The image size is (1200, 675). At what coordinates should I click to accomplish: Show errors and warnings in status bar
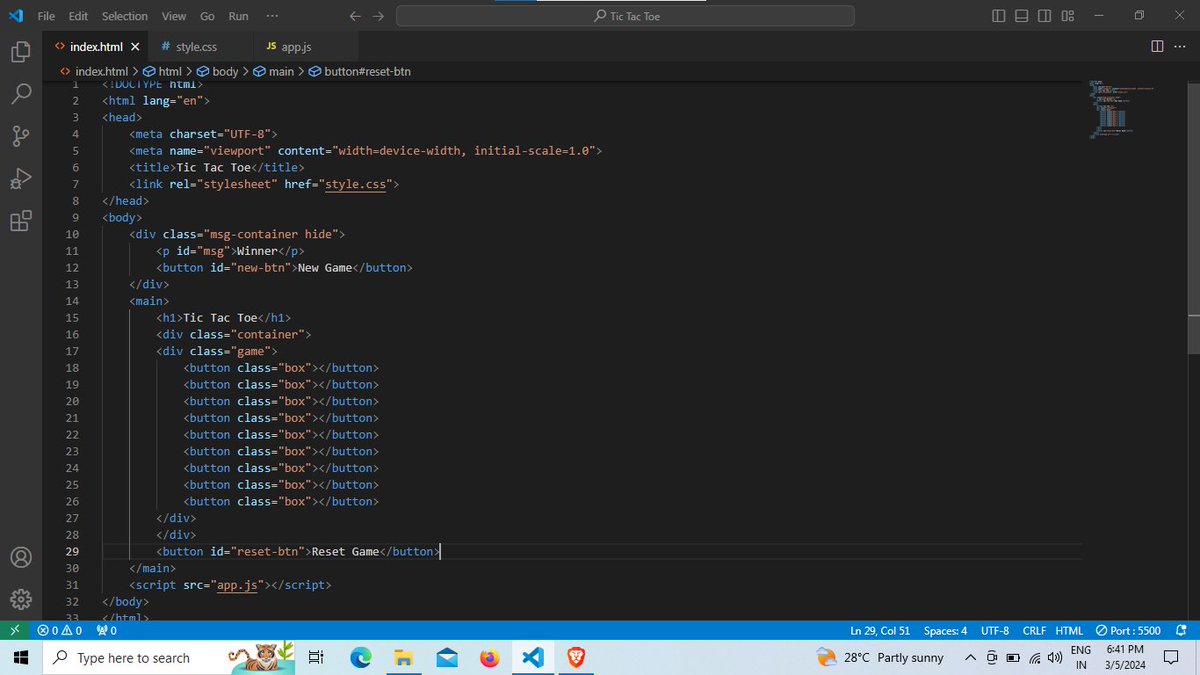(x=59, y=631)
